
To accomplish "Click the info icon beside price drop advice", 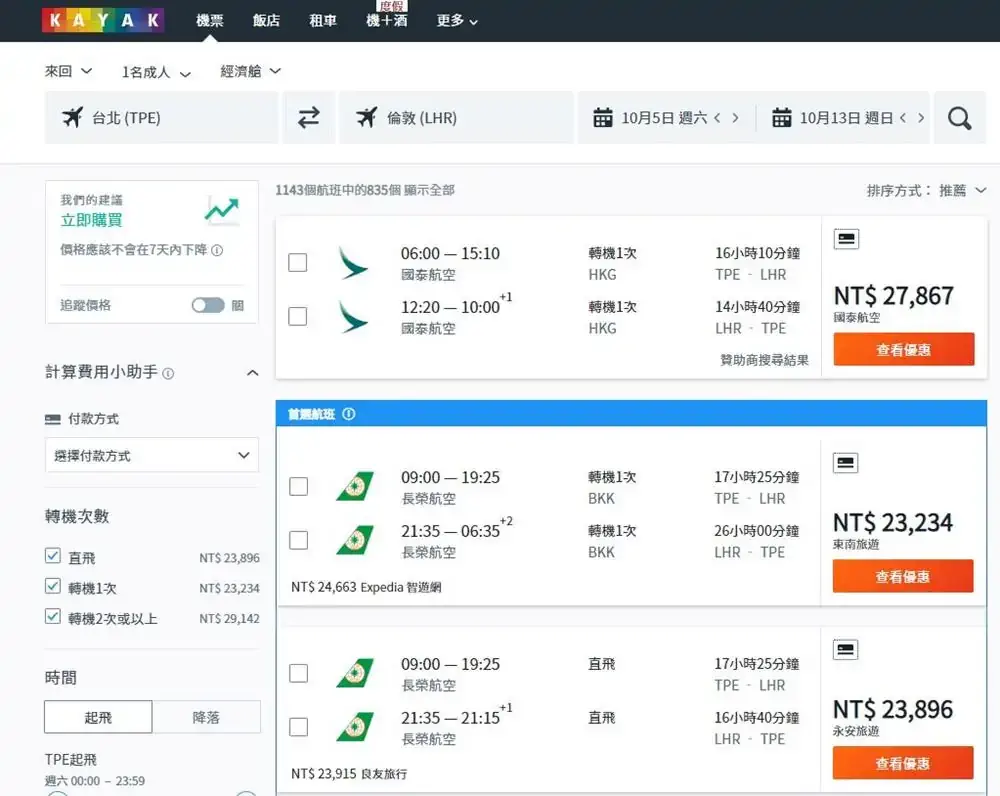I will (x=217, y=250).
